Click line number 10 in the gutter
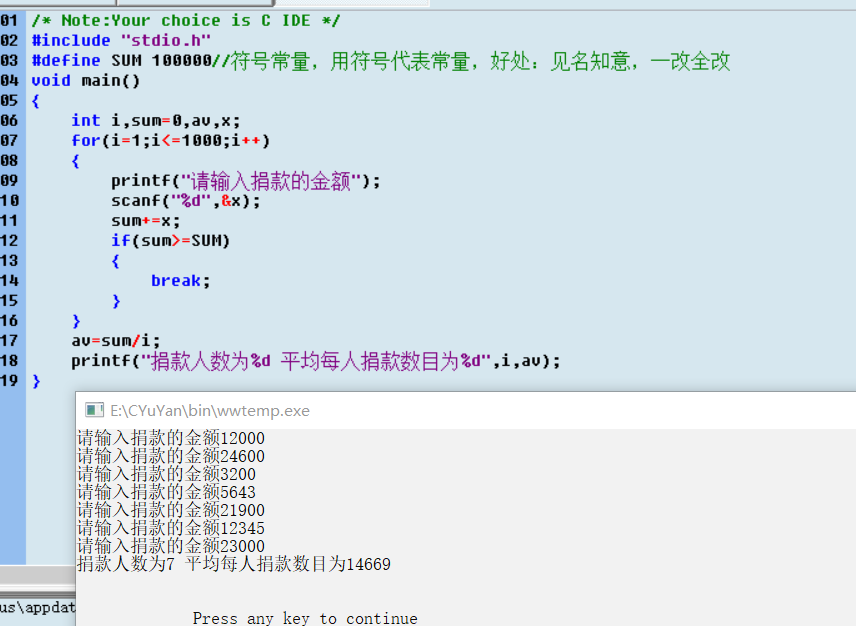 pyautogui.click(x=9, y=201)
